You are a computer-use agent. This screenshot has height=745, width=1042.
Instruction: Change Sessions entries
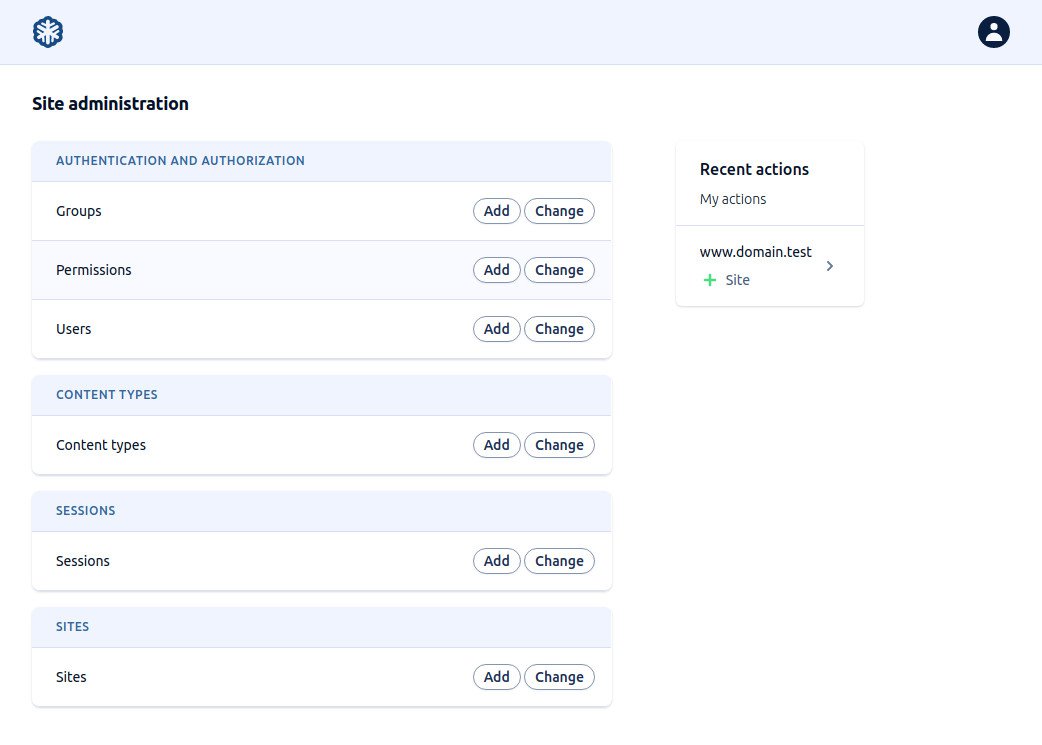(559, 561)
